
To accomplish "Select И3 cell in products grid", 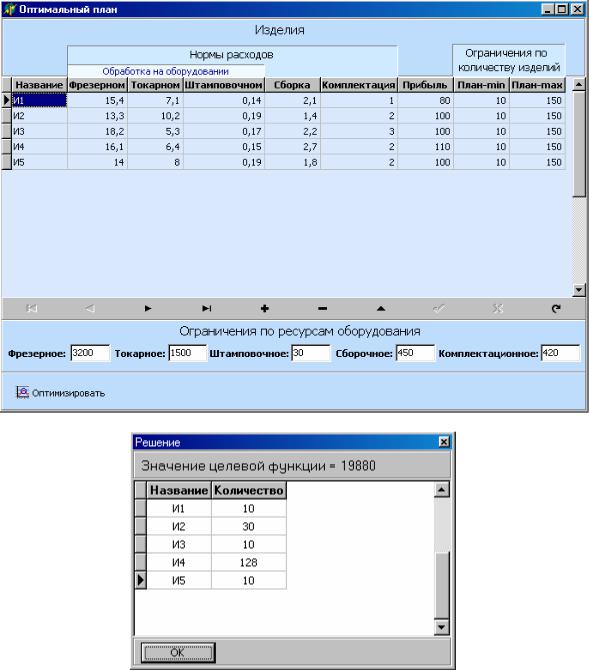I will coord(39,131).
